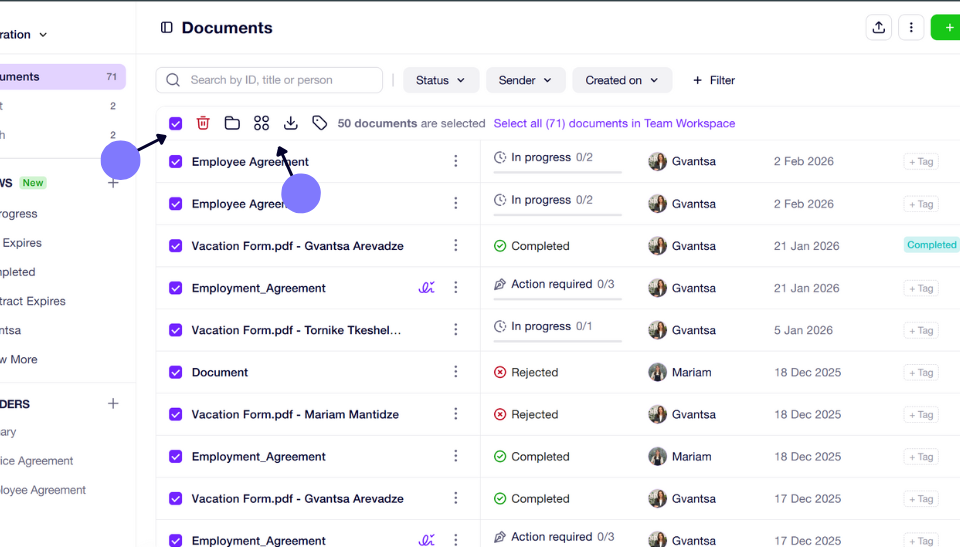Click Mariam avatar in Document row
Viewport: 960px width, 547px height.
pyautogui.click(x=658, y=372)
